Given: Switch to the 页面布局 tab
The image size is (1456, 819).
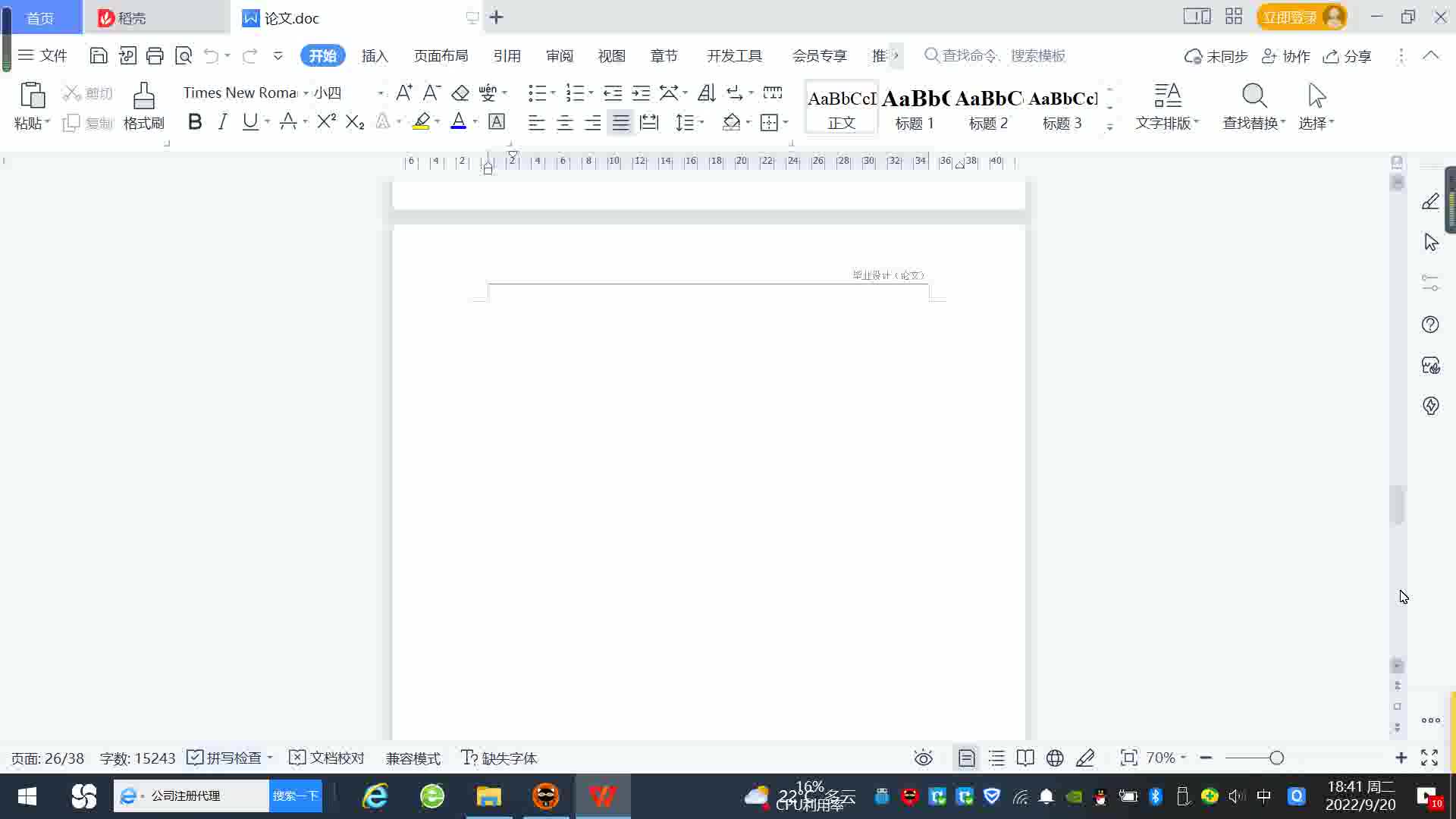Looking at the screenshot, I should [x=441, y=55].
